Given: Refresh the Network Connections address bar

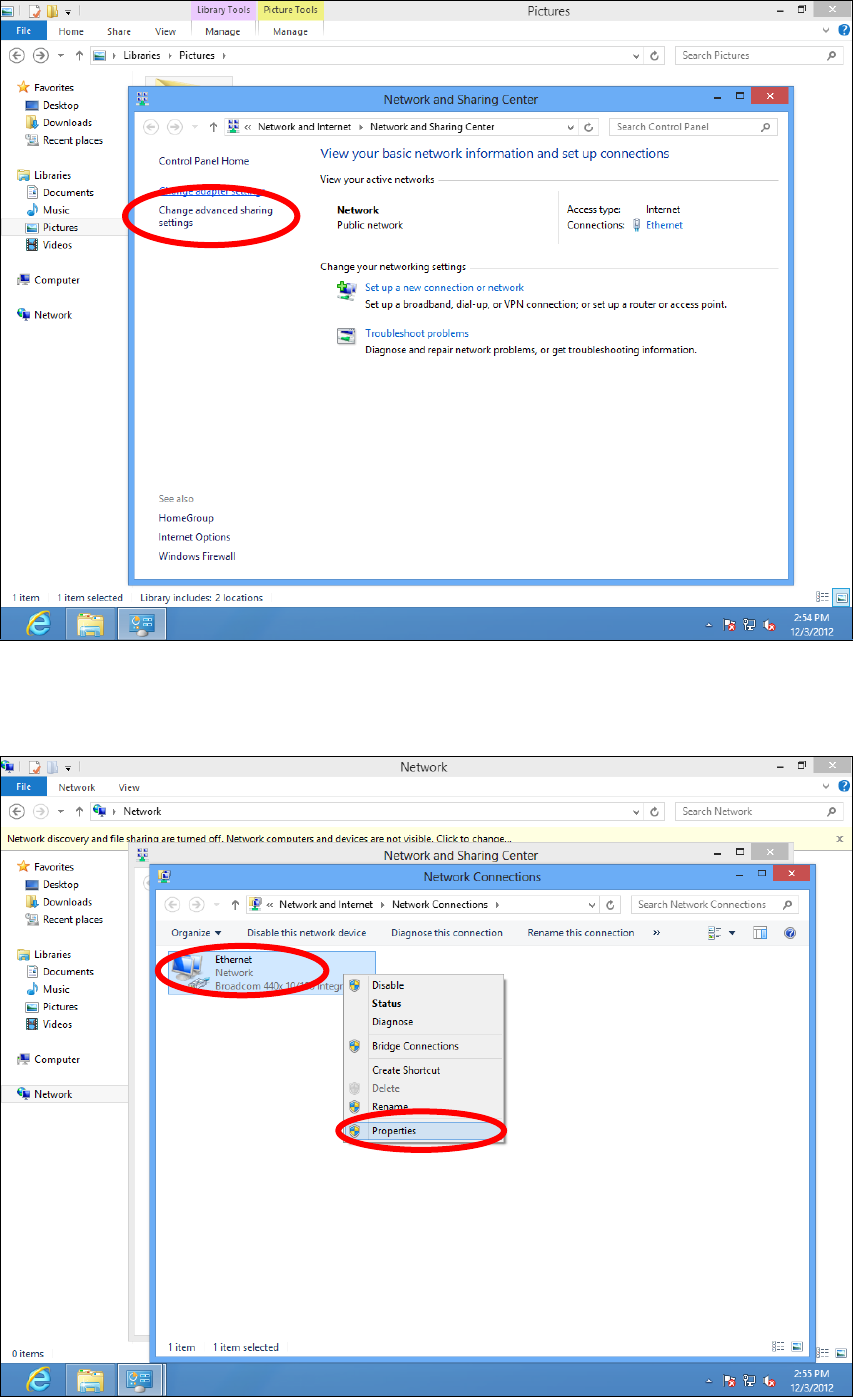Looking at the screenshot, I should [x=611, y=904].
